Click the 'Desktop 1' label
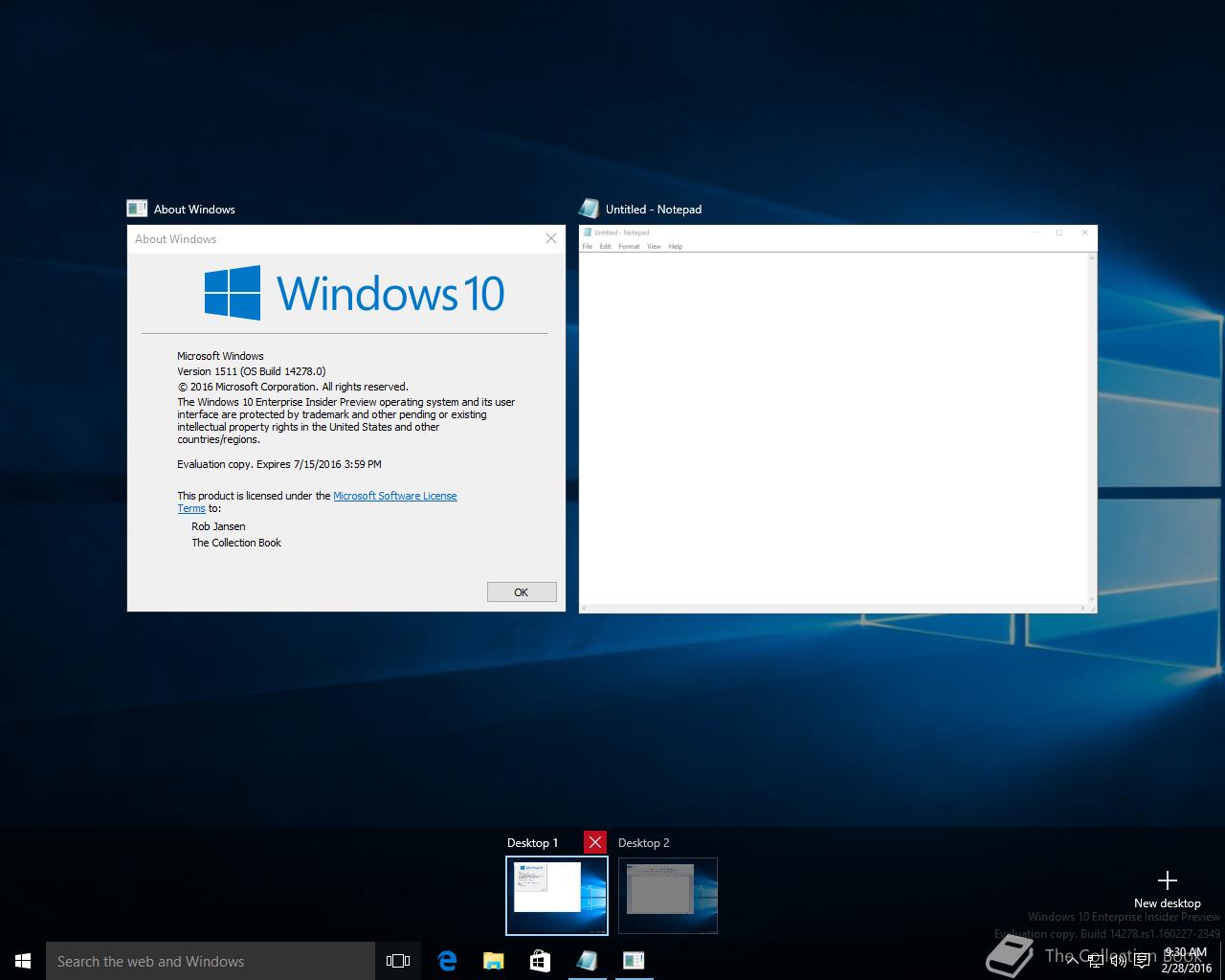Screen dimensions: 1225x980 (x=533, y=842)
